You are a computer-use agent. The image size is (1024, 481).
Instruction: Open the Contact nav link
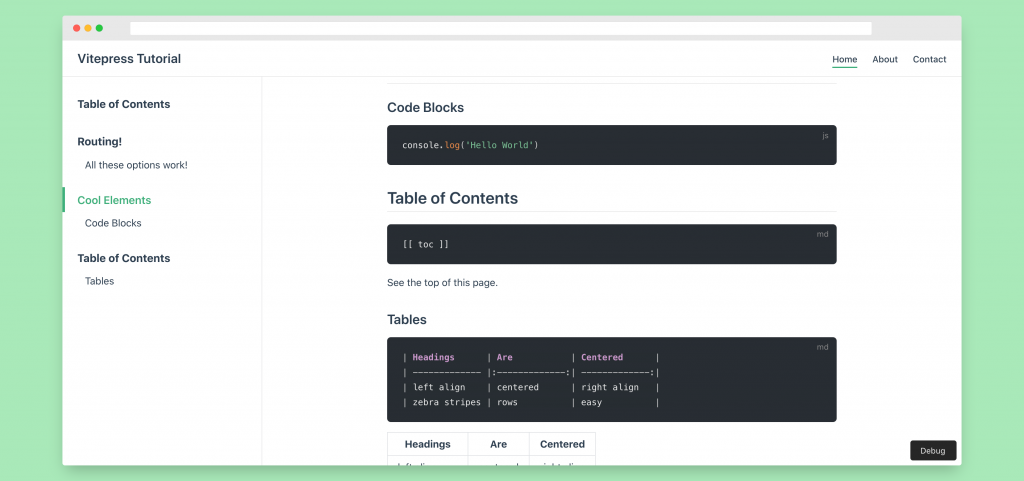929,59
